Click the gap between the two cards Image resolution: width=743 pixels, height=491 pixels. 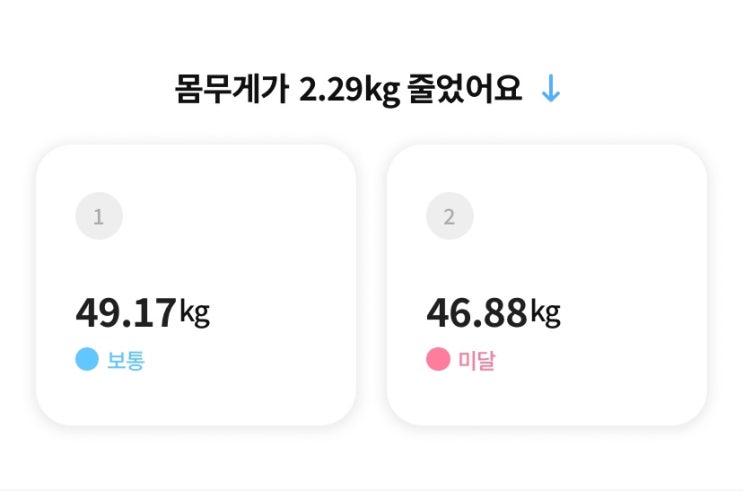pos(371,283)
